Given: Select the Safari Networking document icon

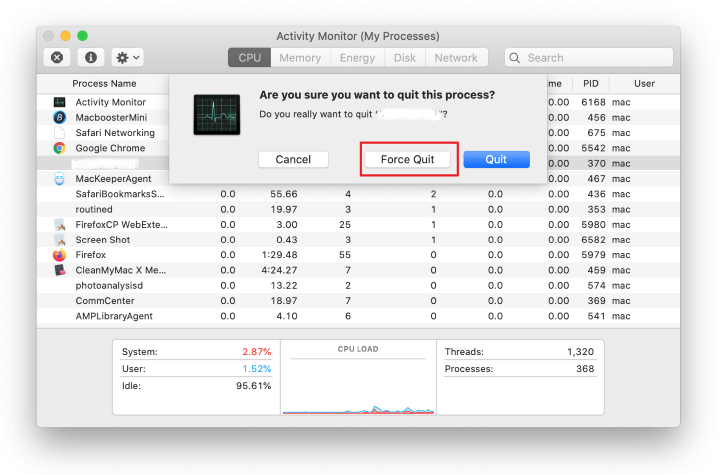Looking at the screenshot, I should [60, 133].
